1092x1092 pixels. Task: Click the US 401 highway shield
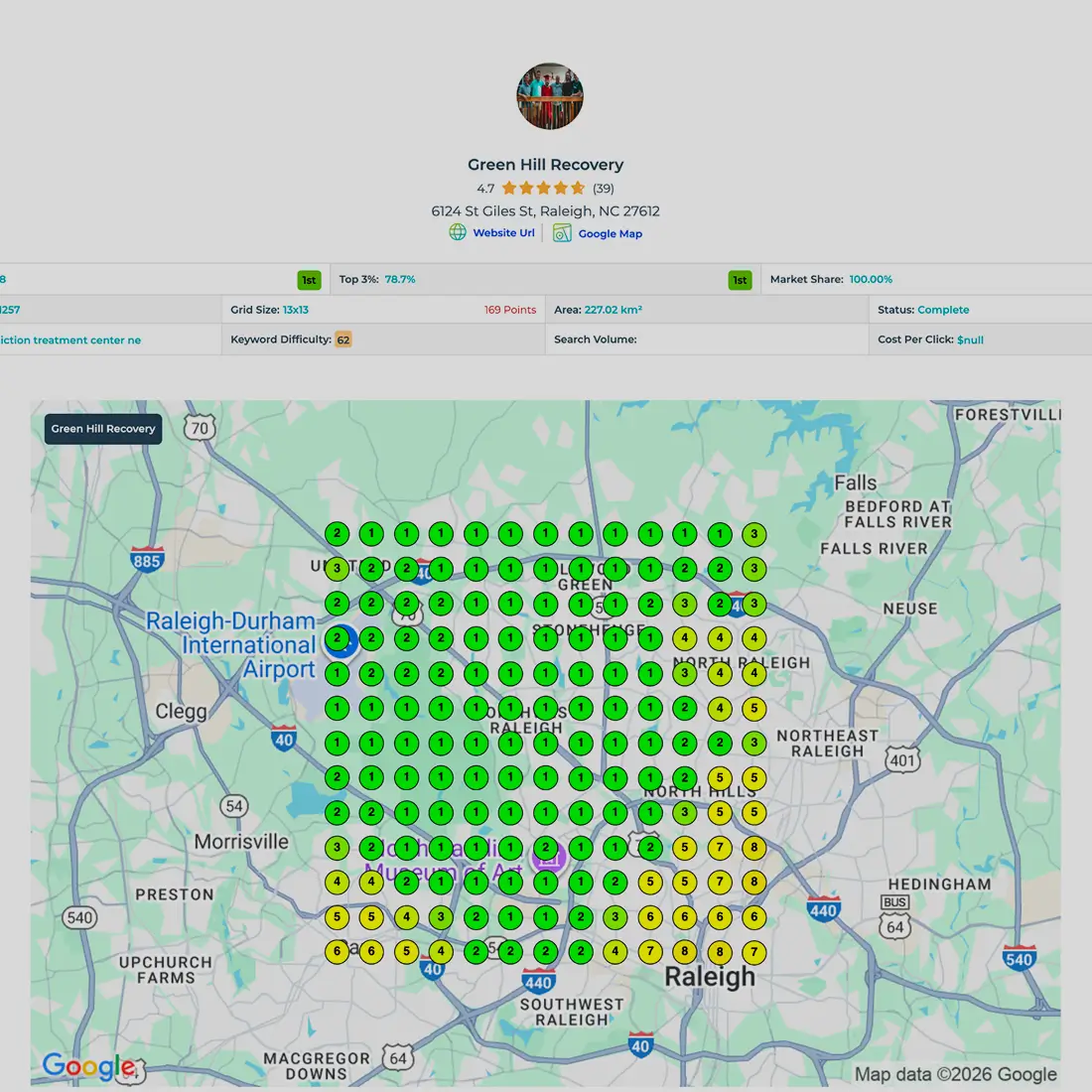point(902,759)
